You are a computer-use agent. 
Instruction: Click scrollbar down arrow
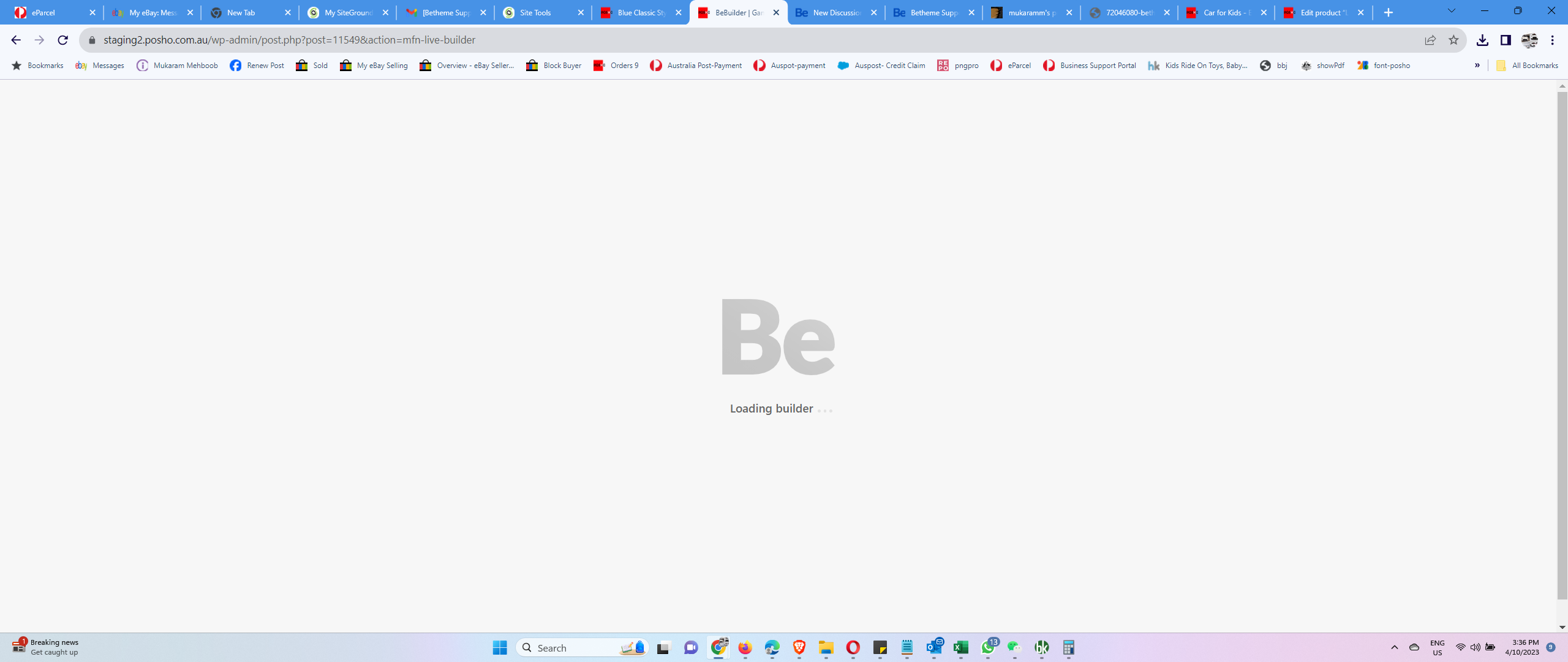(x=1562, y=627)
